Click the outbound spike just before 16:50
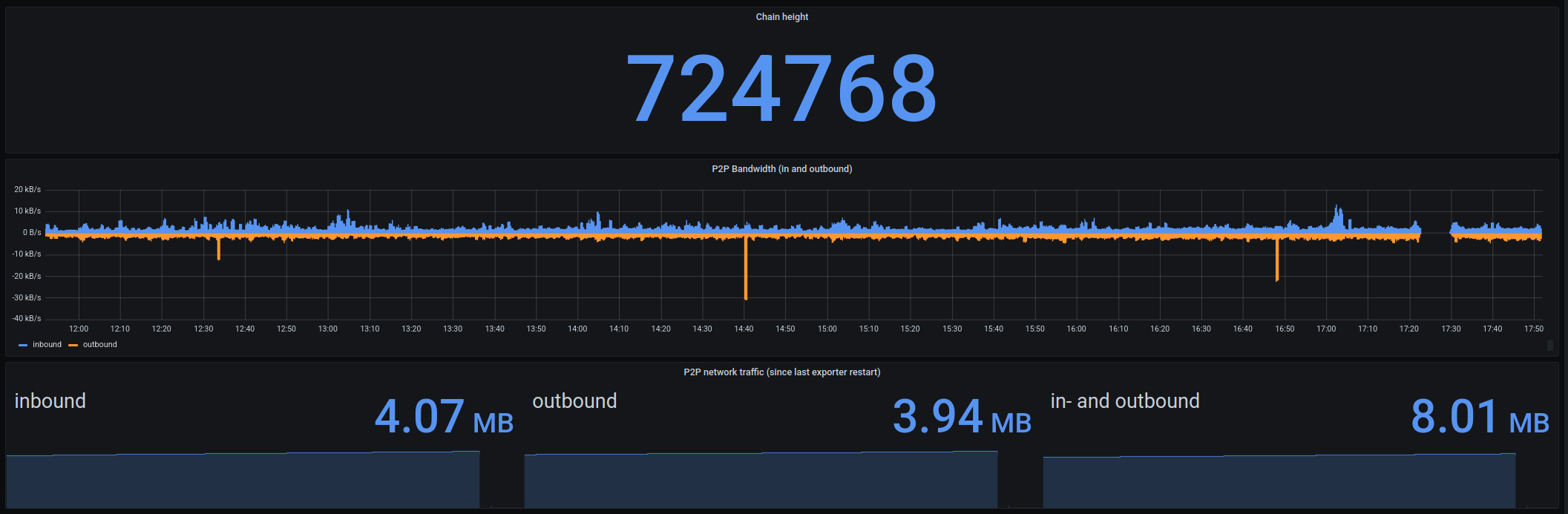 pos(1276,260)
